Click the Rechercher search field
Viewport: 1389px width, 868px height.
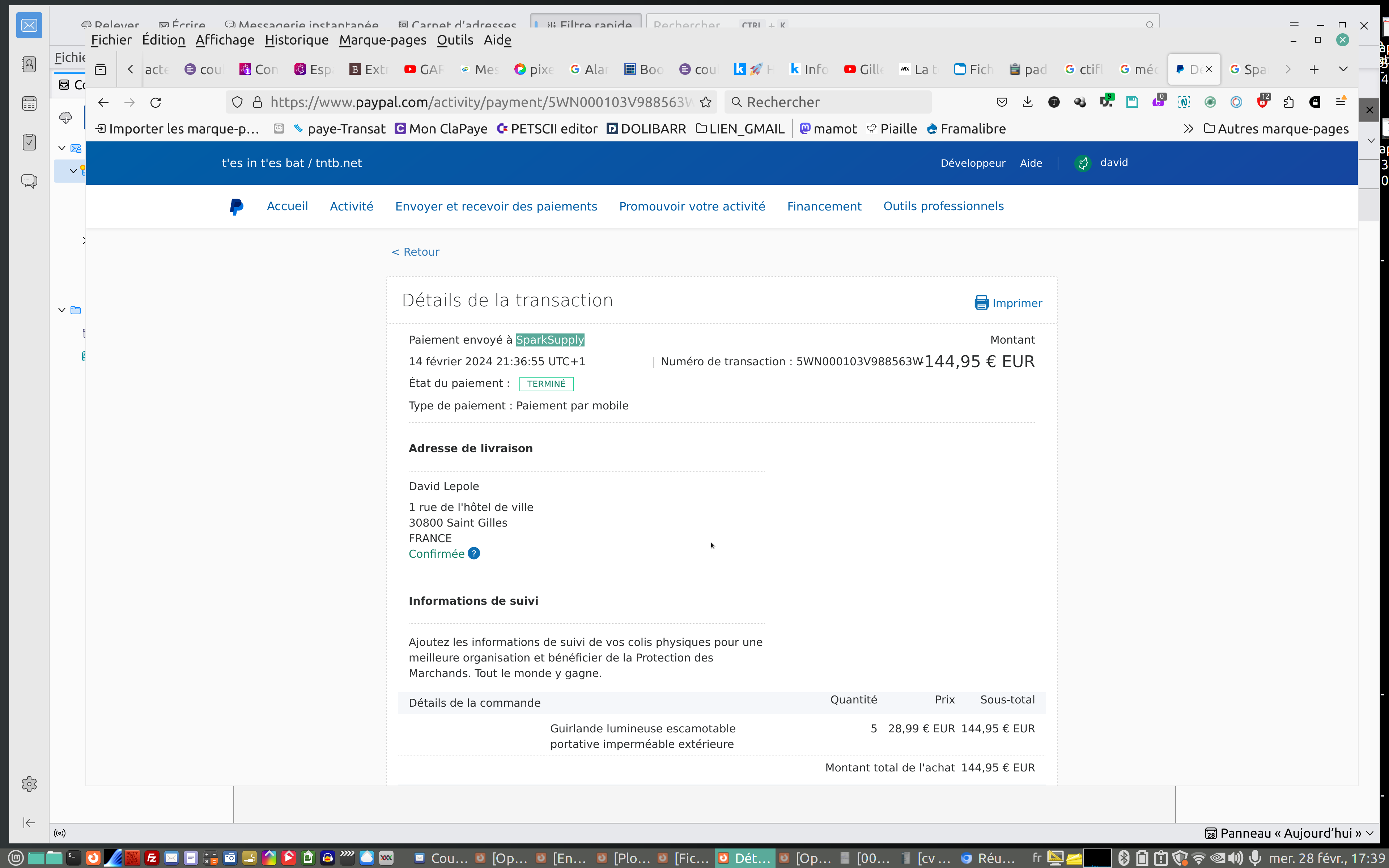[x=827, y=102]
